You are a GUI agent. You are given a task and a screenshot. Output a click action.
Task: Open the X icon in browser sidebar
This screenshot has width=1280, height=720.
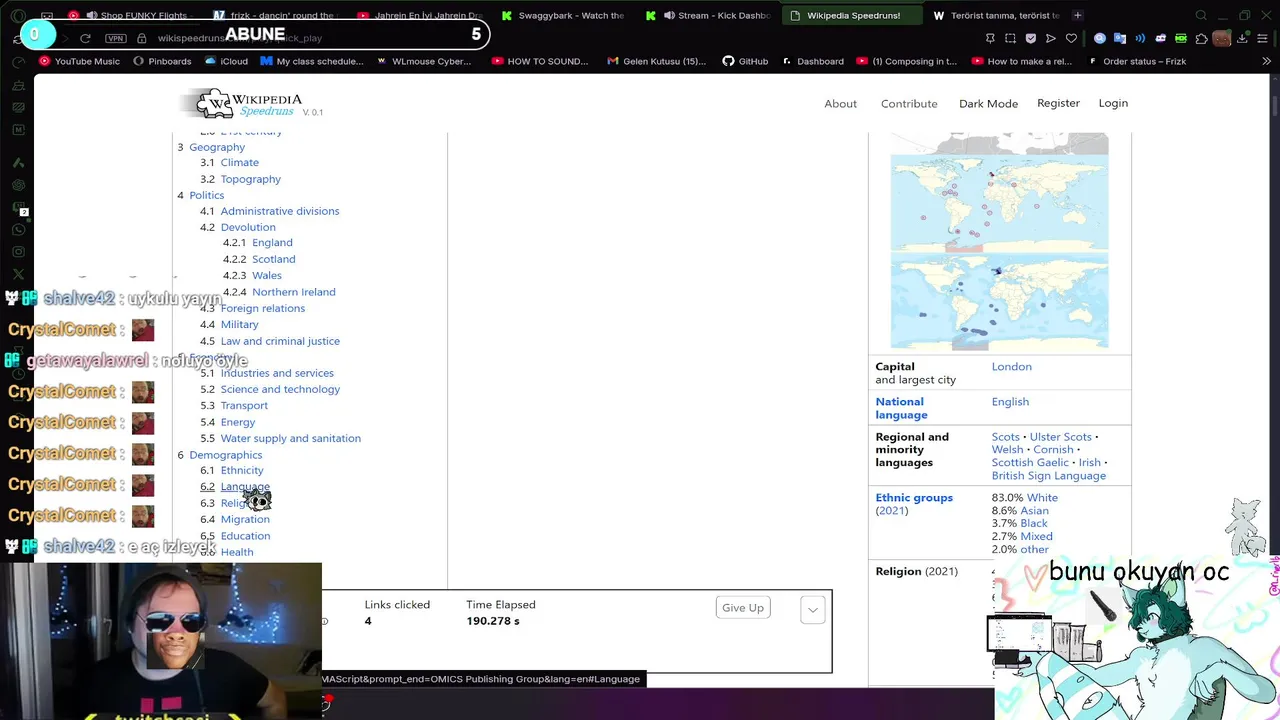pyautogui.click(x=19, y=274)
